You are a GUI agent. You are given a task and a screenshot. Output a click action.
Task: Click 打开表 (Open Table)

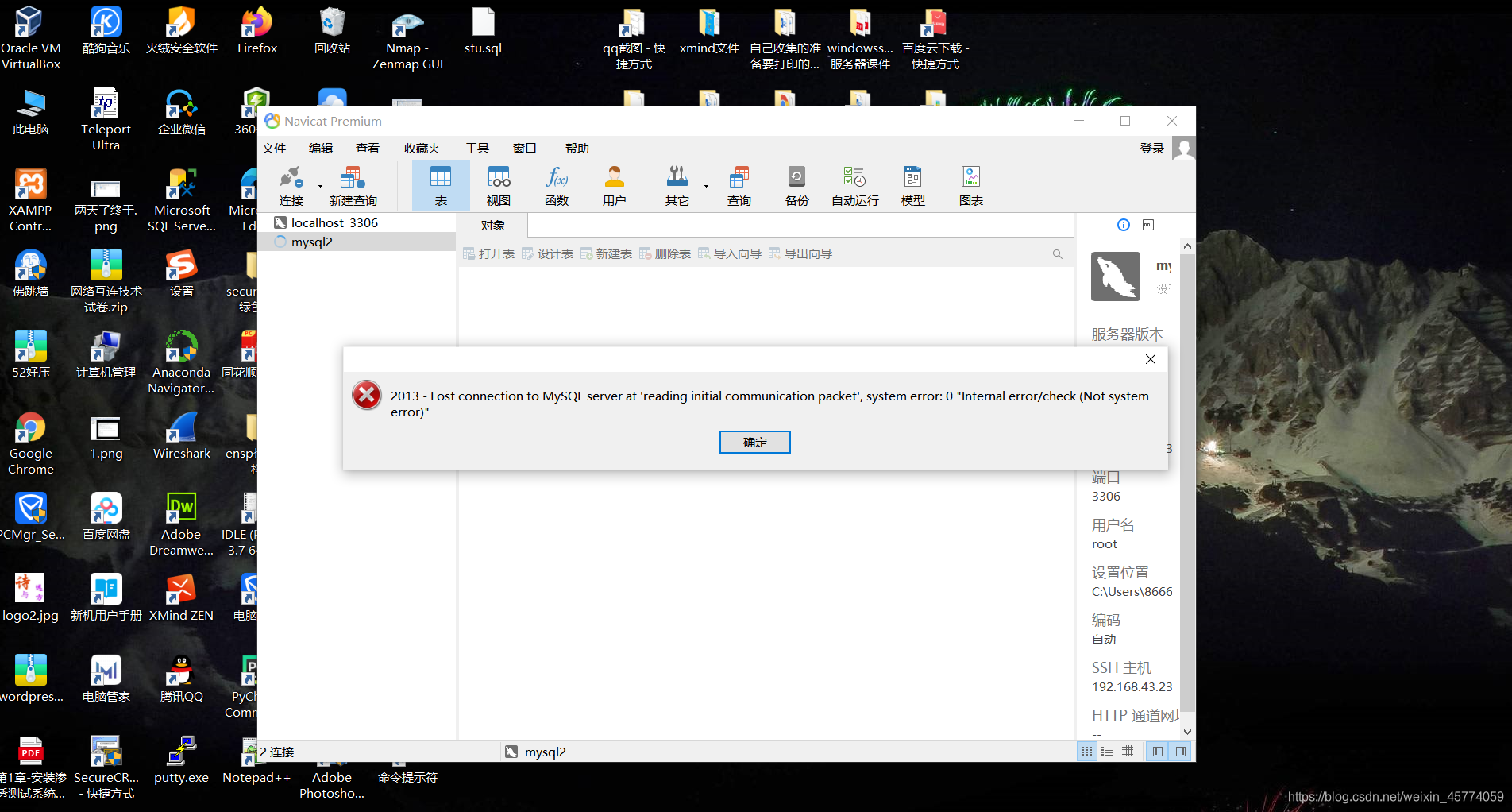488,253
